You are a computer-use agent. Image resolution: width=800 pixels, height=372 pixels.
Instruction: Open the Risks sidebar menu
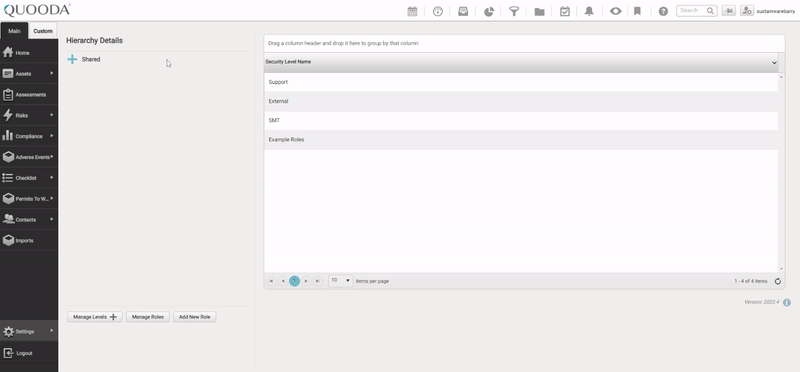coord(29,115)
